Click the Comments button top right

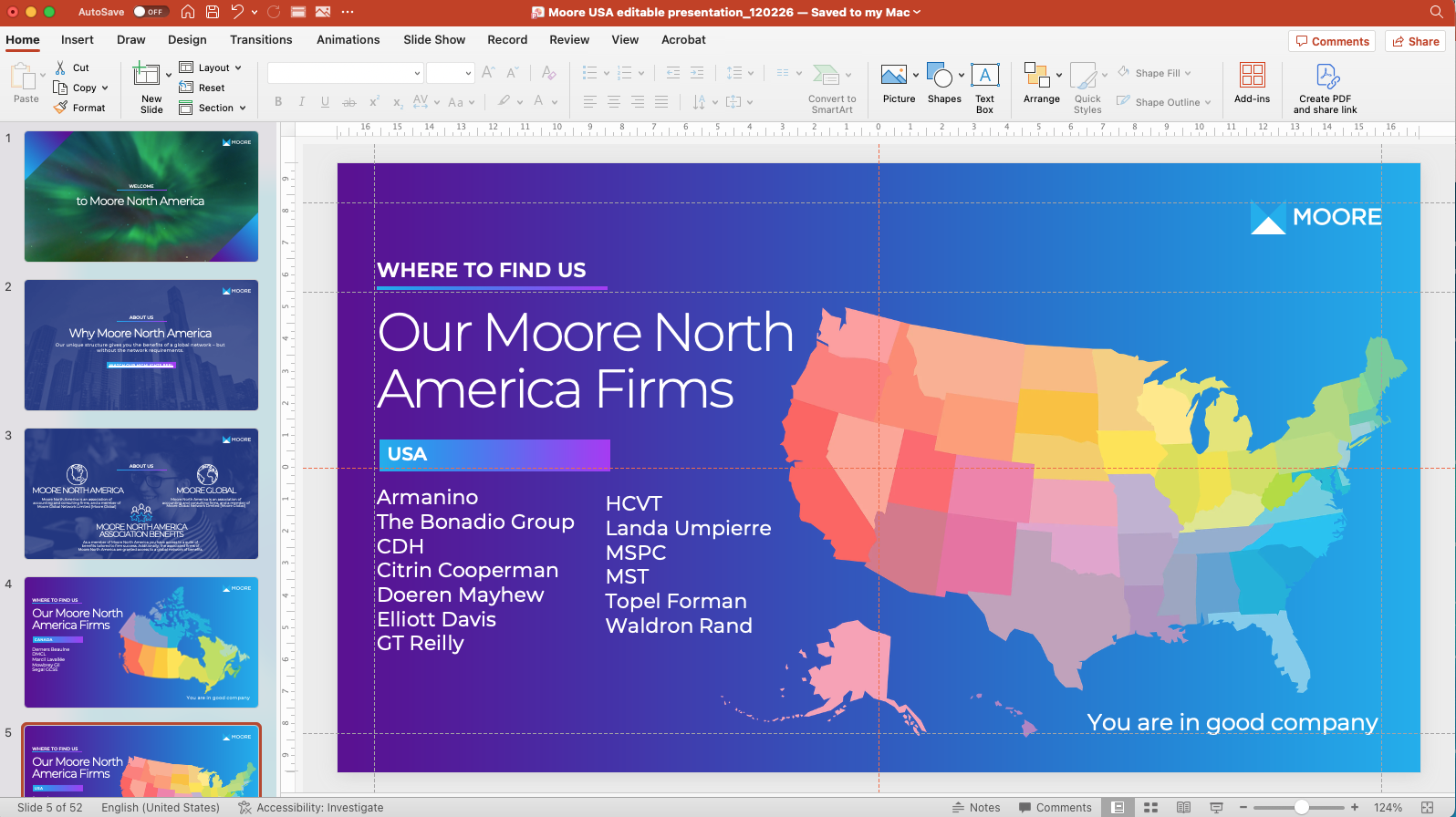pos(1332,41)
